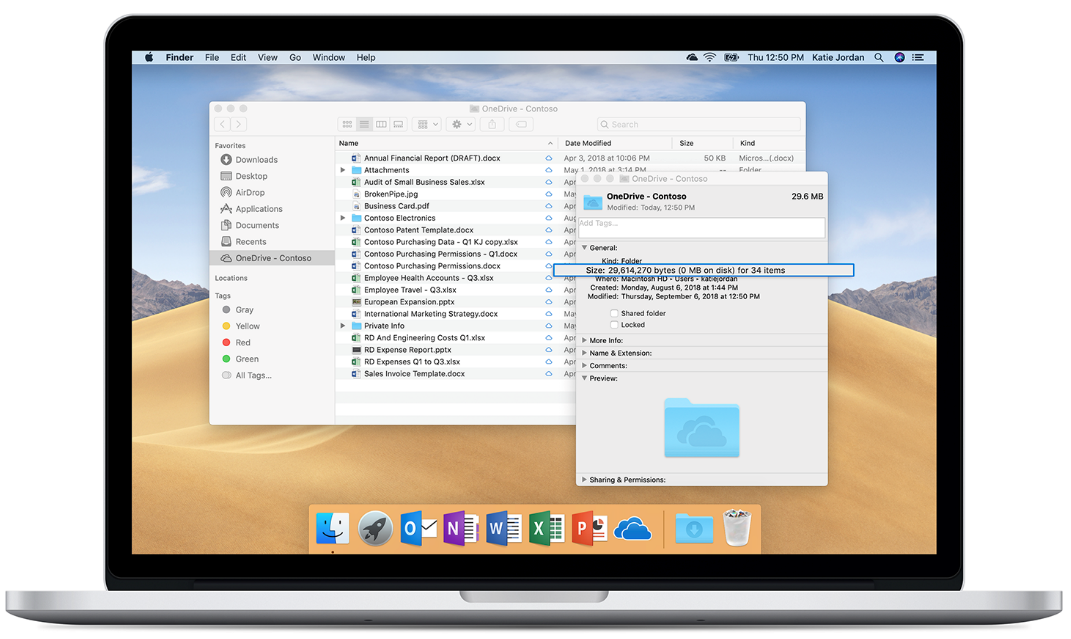This screenshot has width=1071, height=639.
Task: Check the Locked checkbox
Action: click(614, 324)
